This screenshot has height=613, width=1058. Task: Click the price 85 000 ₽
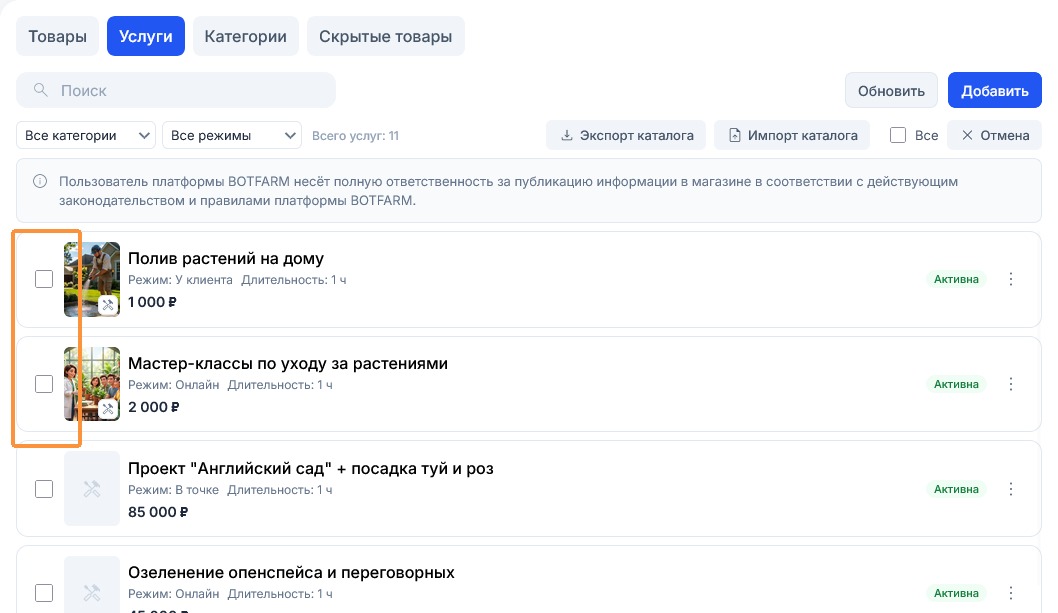158,512
